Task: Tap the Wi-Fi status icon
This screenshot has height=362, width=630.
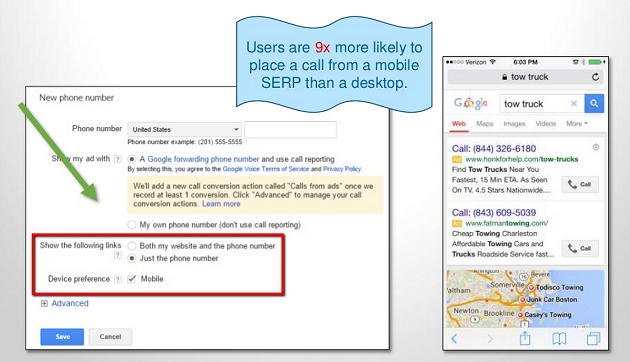Action: click(493, 62)
